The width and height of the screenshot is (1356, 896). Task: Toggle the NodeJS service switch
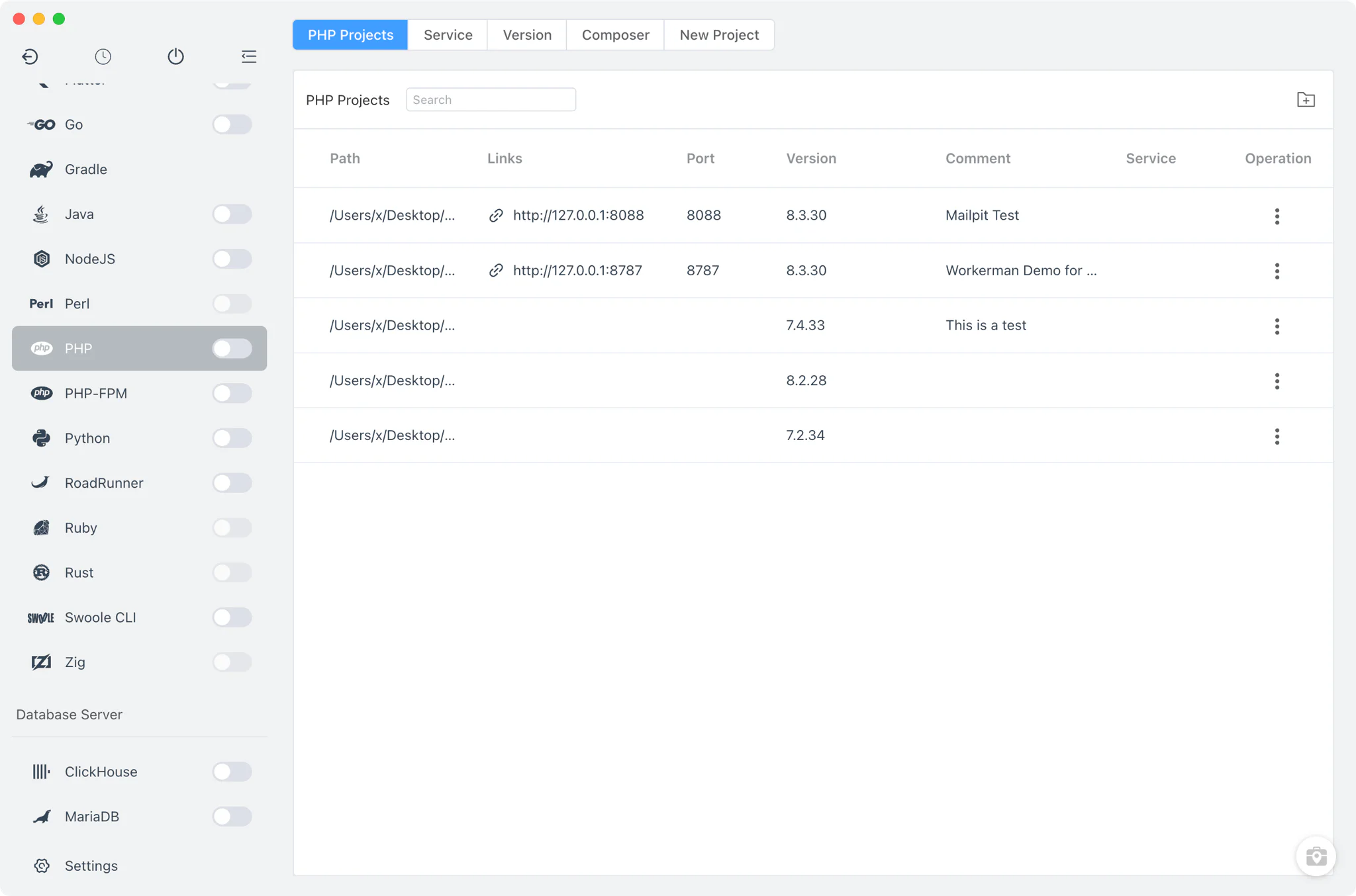point(232,259)
